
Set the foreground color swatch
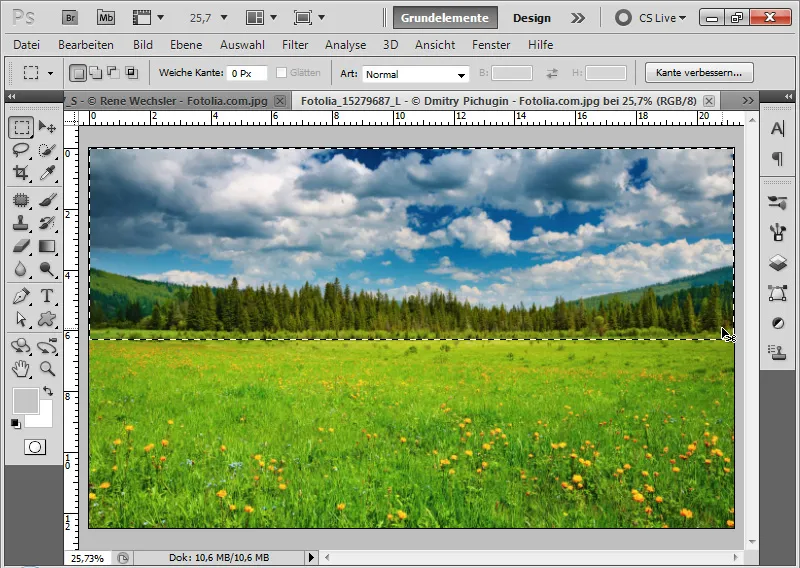pos(25,400)
